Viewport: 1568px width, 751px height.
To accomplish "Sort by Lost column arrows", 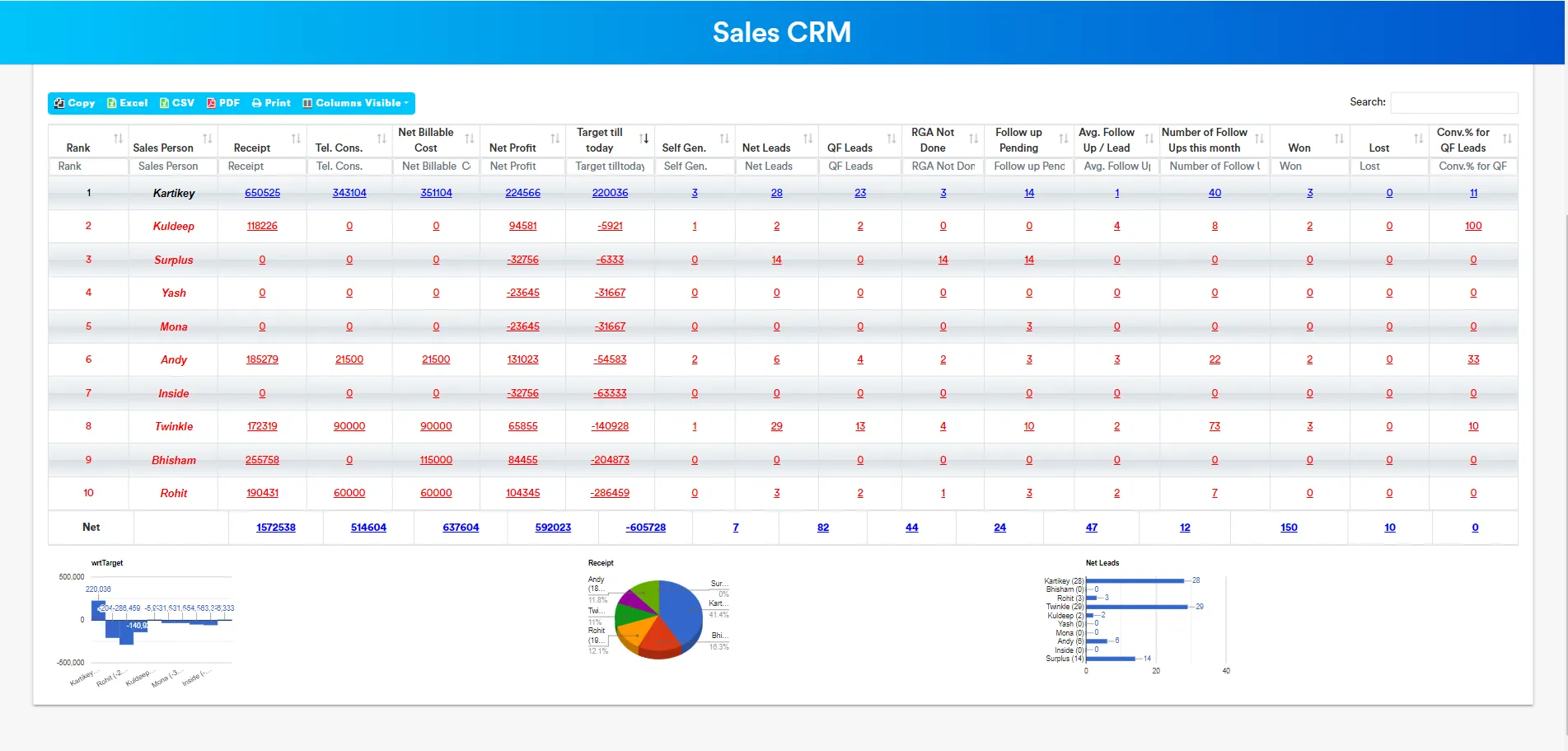I will [x=1418, y=138].
